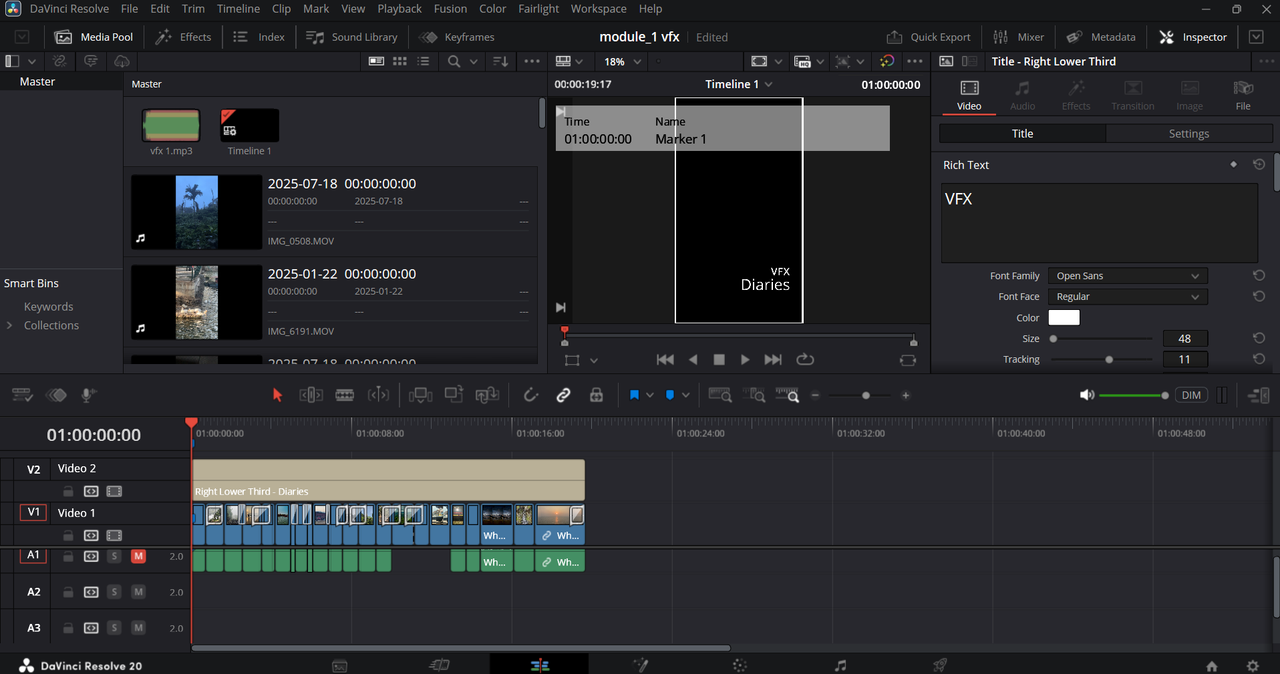The height and width of the screenshot is (674, 1280).
Task: Click the Quick Export button
Action: tap(929, 37)
